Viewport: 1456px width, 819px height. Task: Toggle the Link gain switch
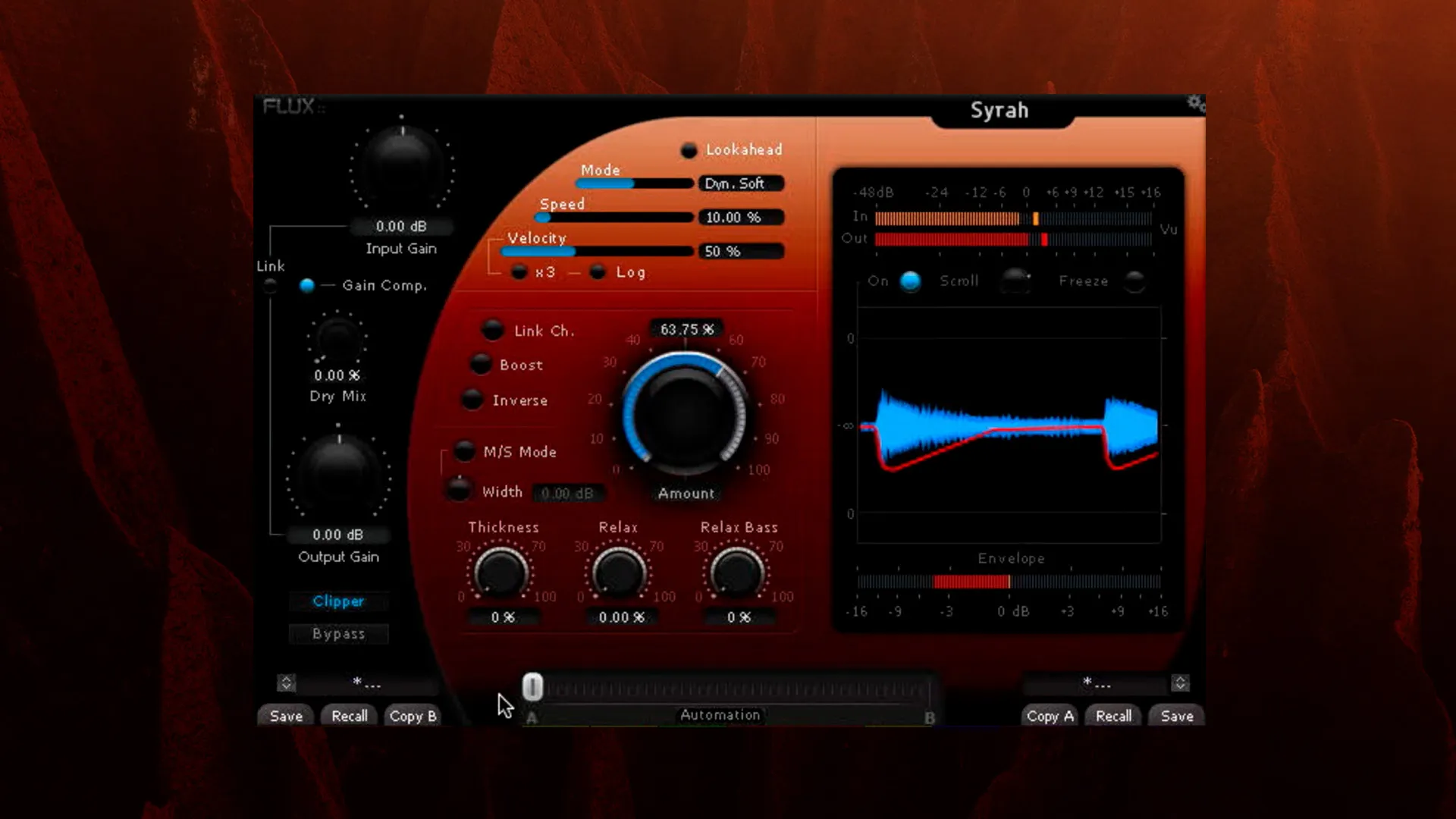(270, 286)
